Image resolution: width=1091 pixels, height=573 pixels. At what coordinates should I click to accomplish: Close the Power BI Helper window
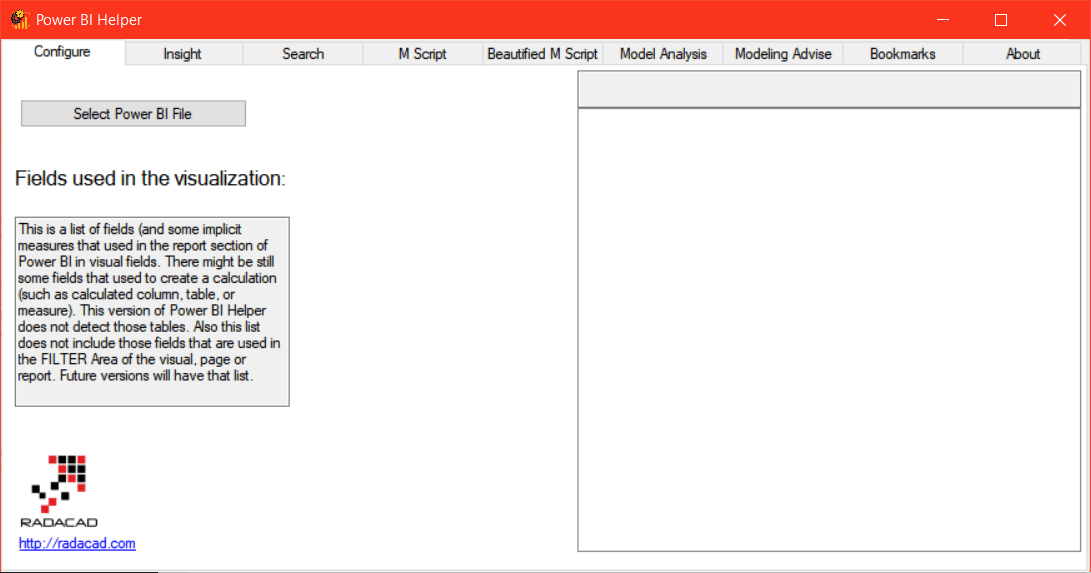coord(1060,19)
